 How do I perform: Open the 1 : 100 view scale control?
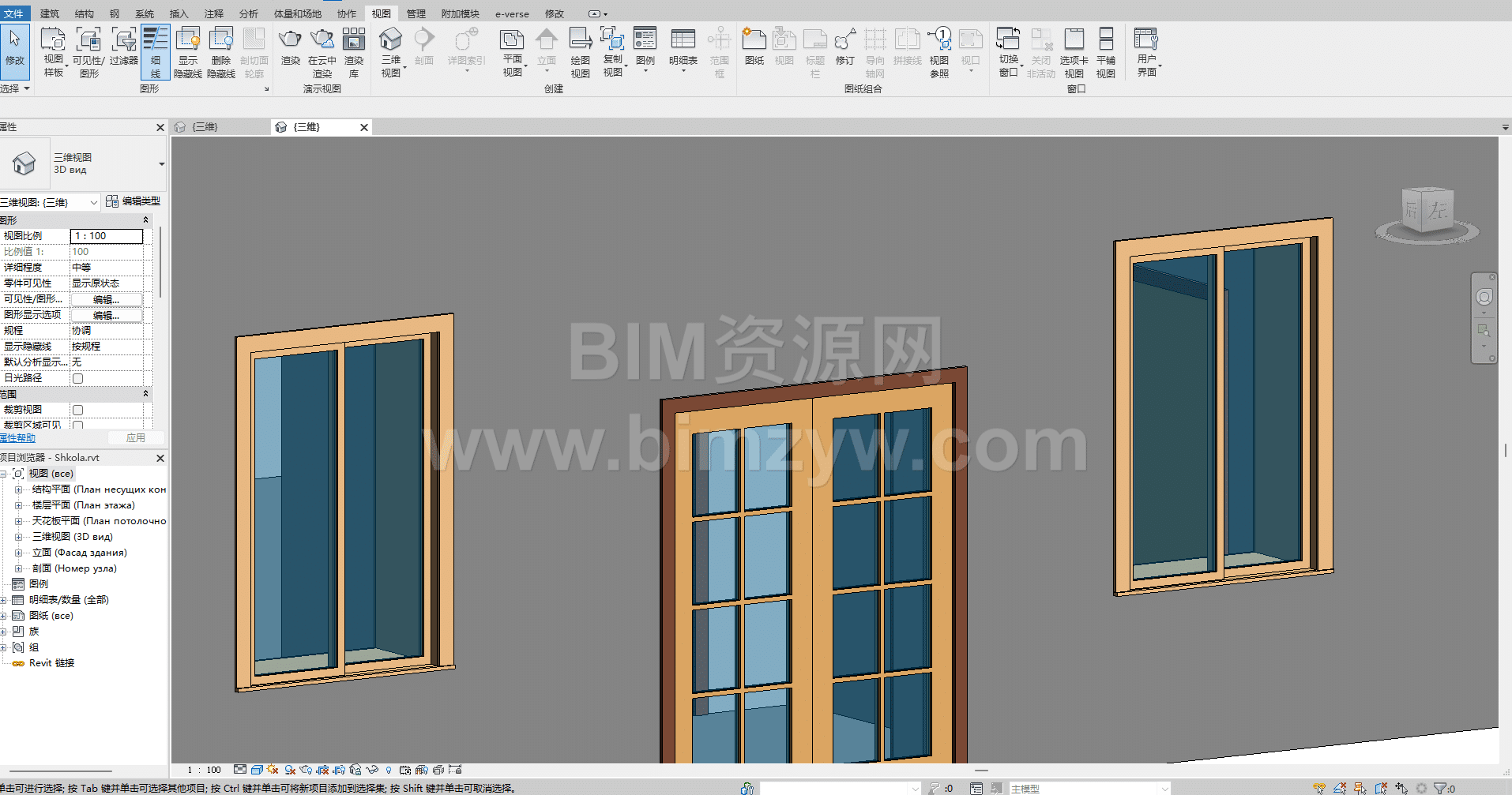tap(205, 770)
